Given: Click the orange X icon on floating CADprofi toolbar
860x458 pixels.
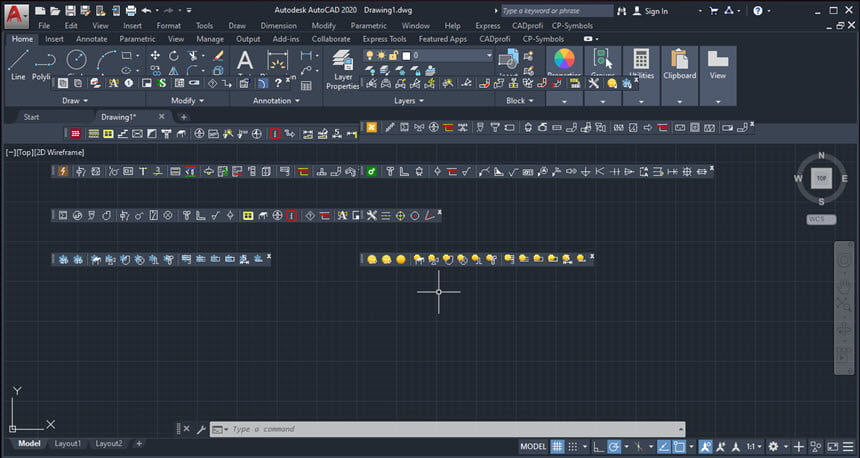Looking at the screenshot, I should pyautogui.click(x=372, y=127).
